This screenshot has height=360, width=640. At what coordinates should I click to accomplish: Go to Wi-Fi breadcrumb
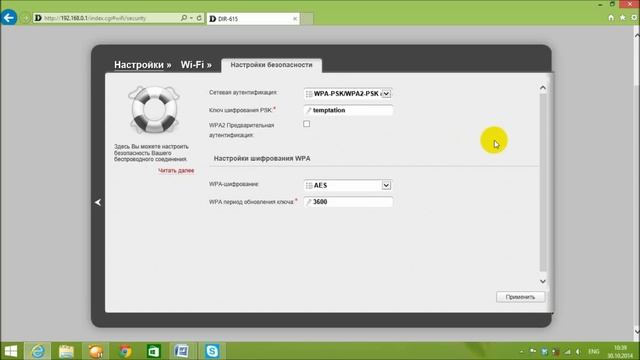192,65
